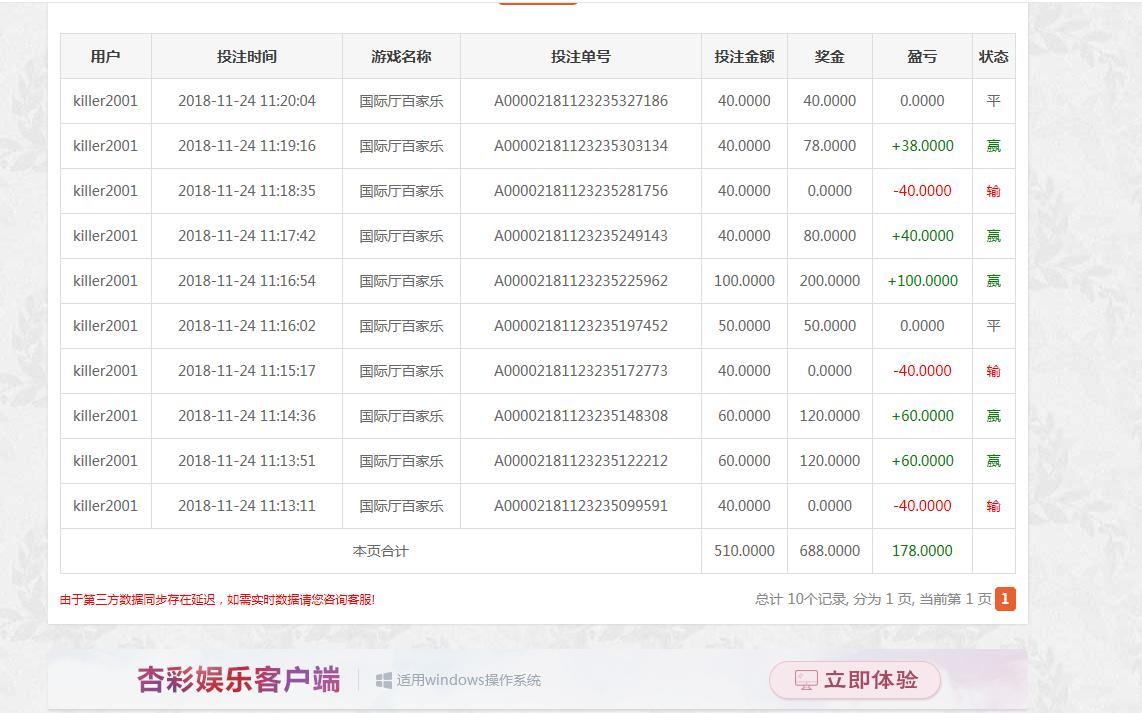Click the +100.0000 profit value
The image size is (1142, 713).
click(x=922, y=281)
